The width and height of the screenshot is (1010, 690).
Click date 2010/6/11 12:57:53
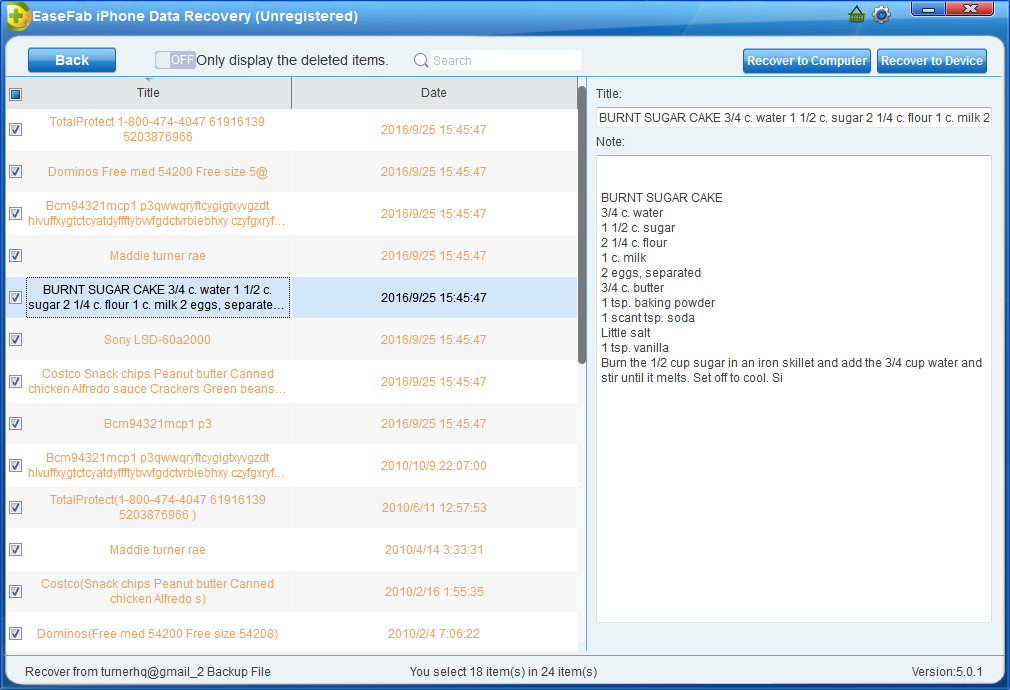click(434, 508)
